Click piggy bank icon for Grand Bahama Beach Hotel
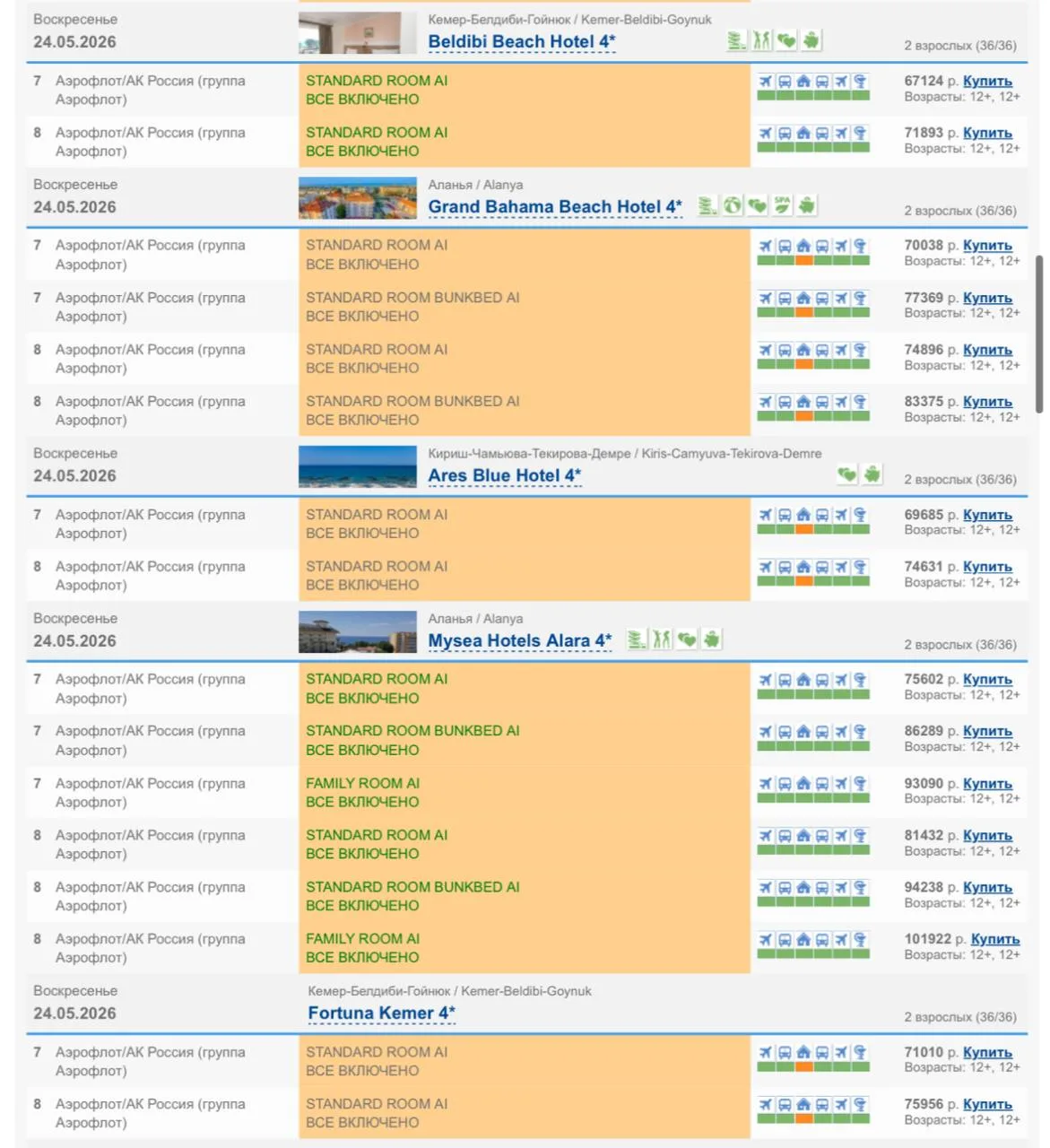This screenshot has height=1148, width=1050. (x=807, y=205)
